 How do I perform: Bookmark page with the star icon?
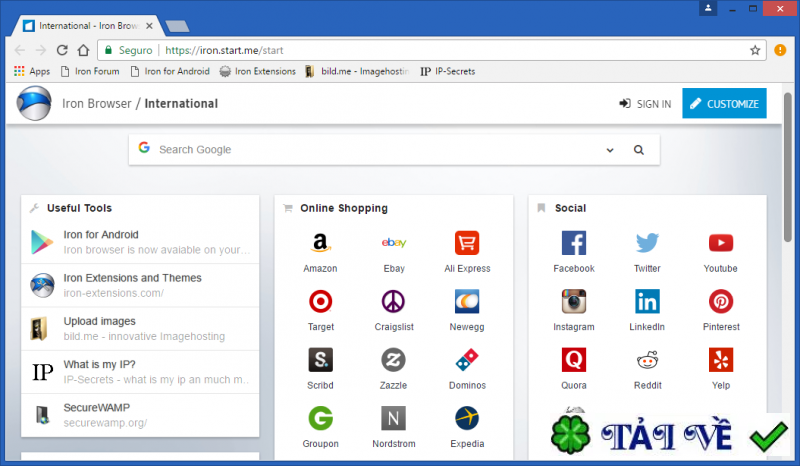tap(755, 50)
